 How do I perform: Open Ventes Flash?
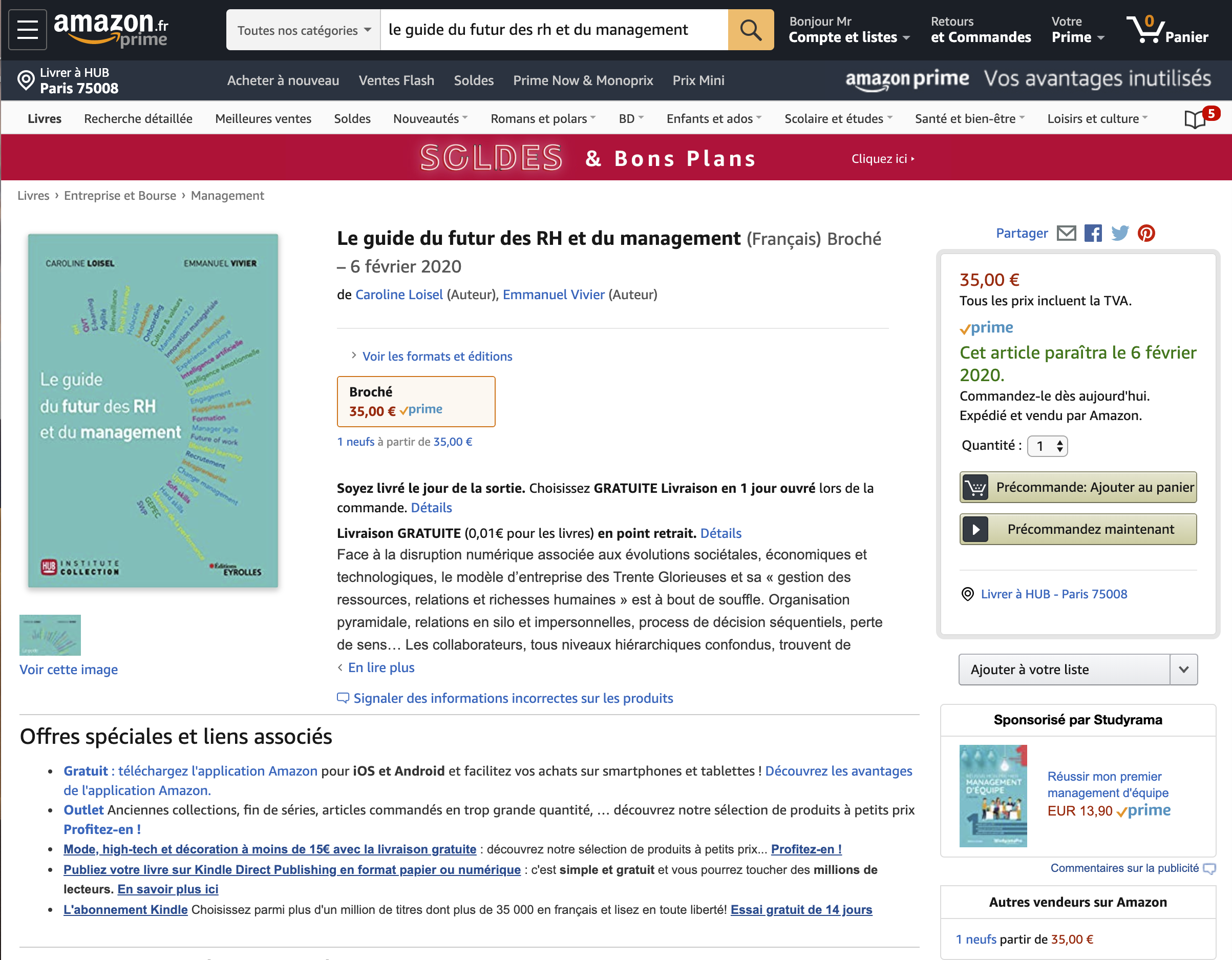tap(396, 80)
